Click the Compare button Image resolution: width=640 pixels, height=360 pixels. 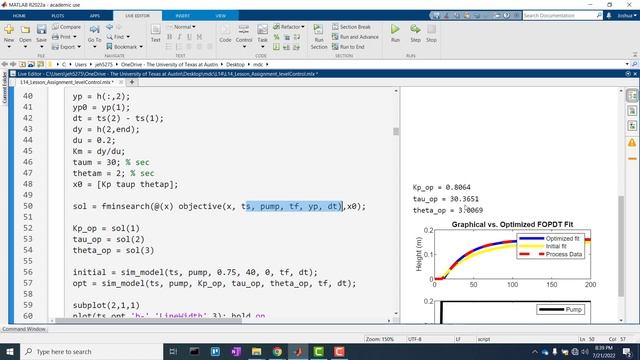point(66,27)
